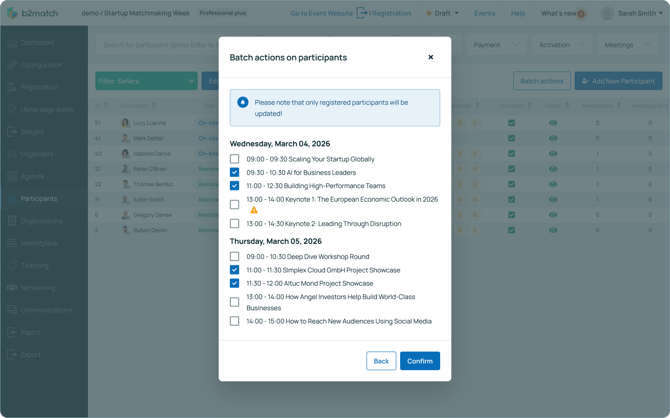670x418 pixels.
Task: Check Deep Dive Workshop Round session
Action: (x=235, y=257)
